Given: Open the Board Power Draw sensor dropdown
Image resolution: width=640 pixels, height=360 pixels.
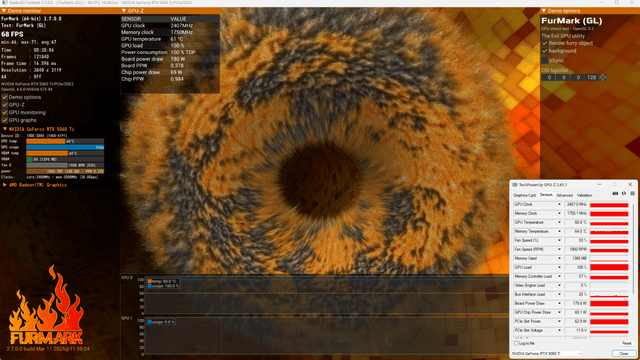Looking at the screenshot, I should point(559,303).
